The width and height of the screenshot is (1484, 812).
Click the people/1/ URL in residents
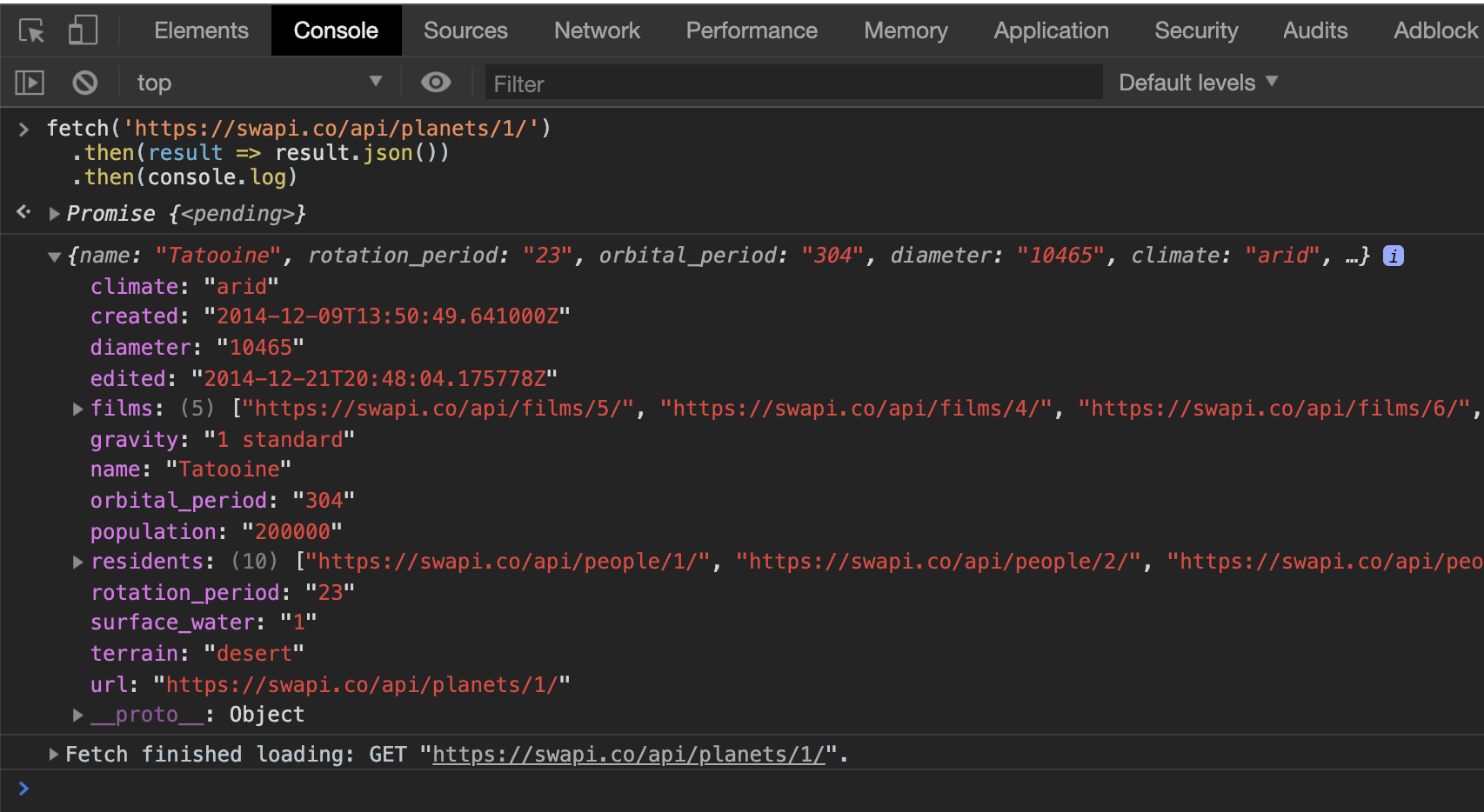point(507,562)
